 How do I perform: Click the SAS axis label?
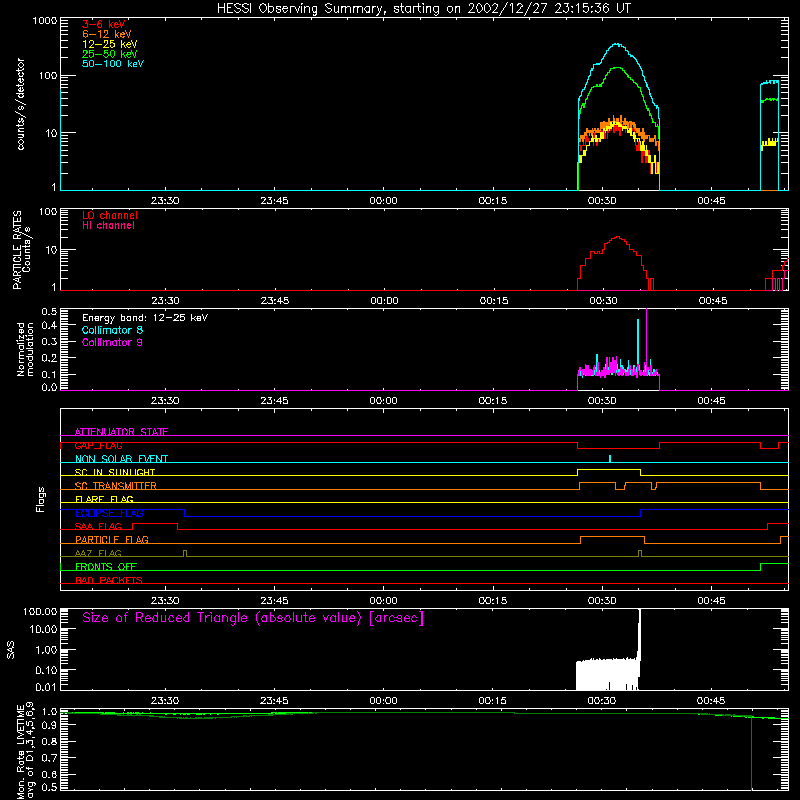(x=10, y=650)
